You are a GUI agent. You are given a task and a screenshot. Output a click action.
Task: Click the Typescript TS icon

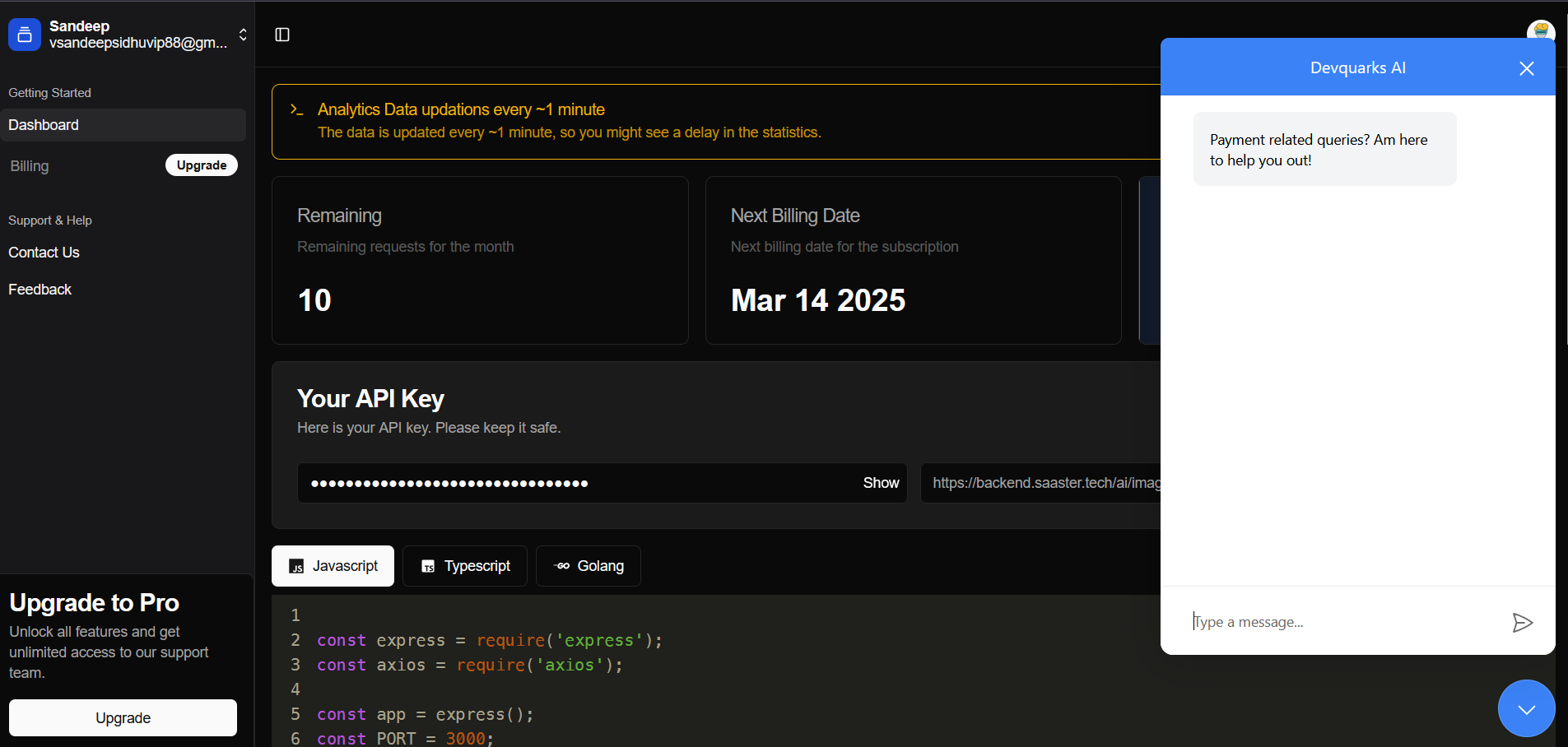click(x=428, y=567)
